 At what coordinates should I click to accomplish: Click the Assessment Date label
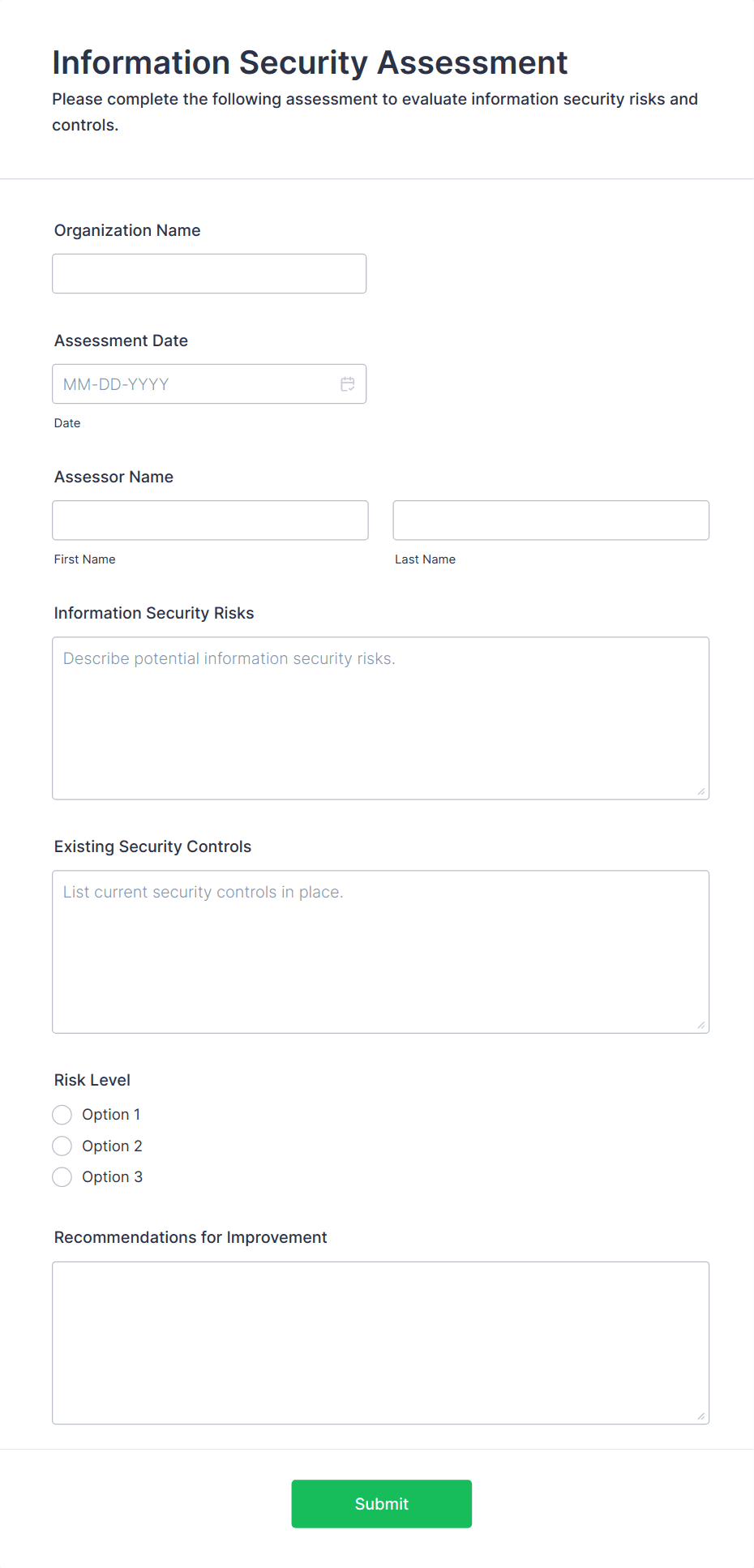point(121,341)
